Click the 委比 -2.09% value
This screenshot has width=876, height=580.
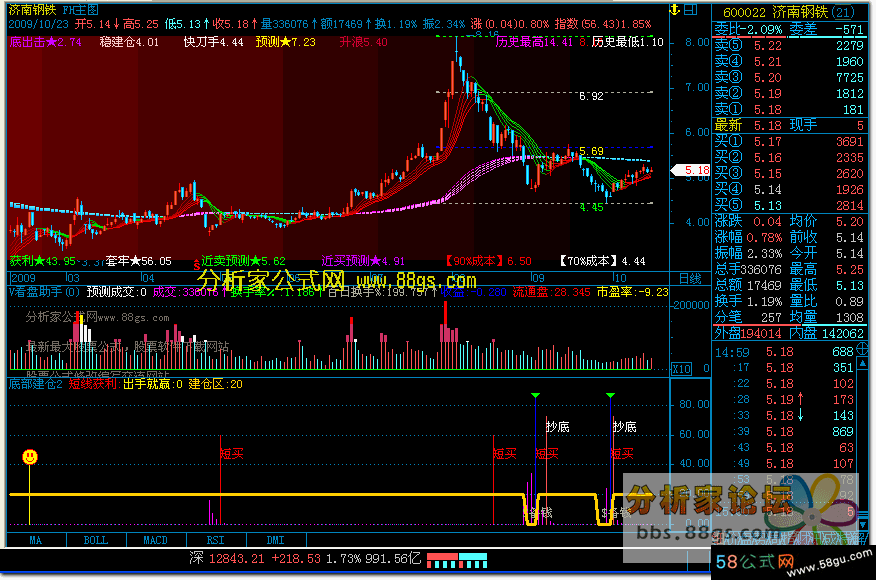(749, 29)
